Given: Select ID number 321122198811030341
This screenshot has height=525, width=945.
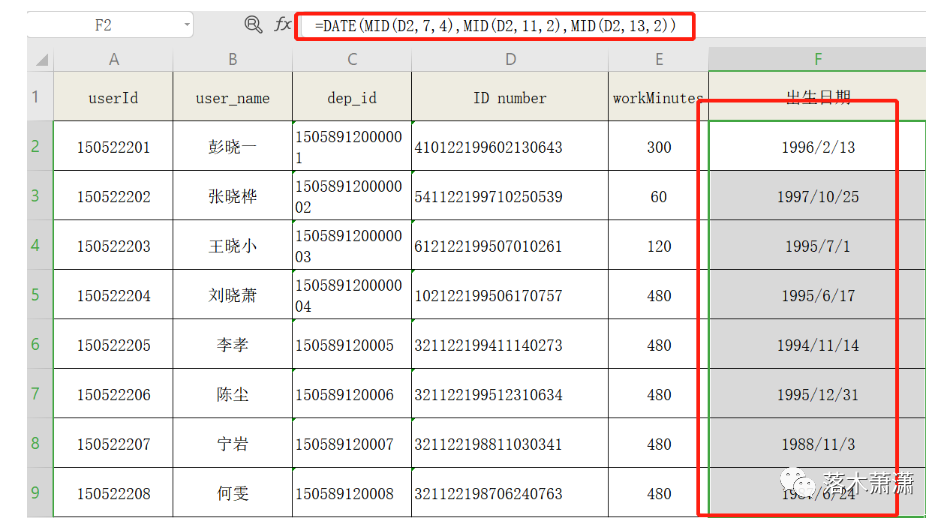Looking at the screenshot, I should [510, 444].
